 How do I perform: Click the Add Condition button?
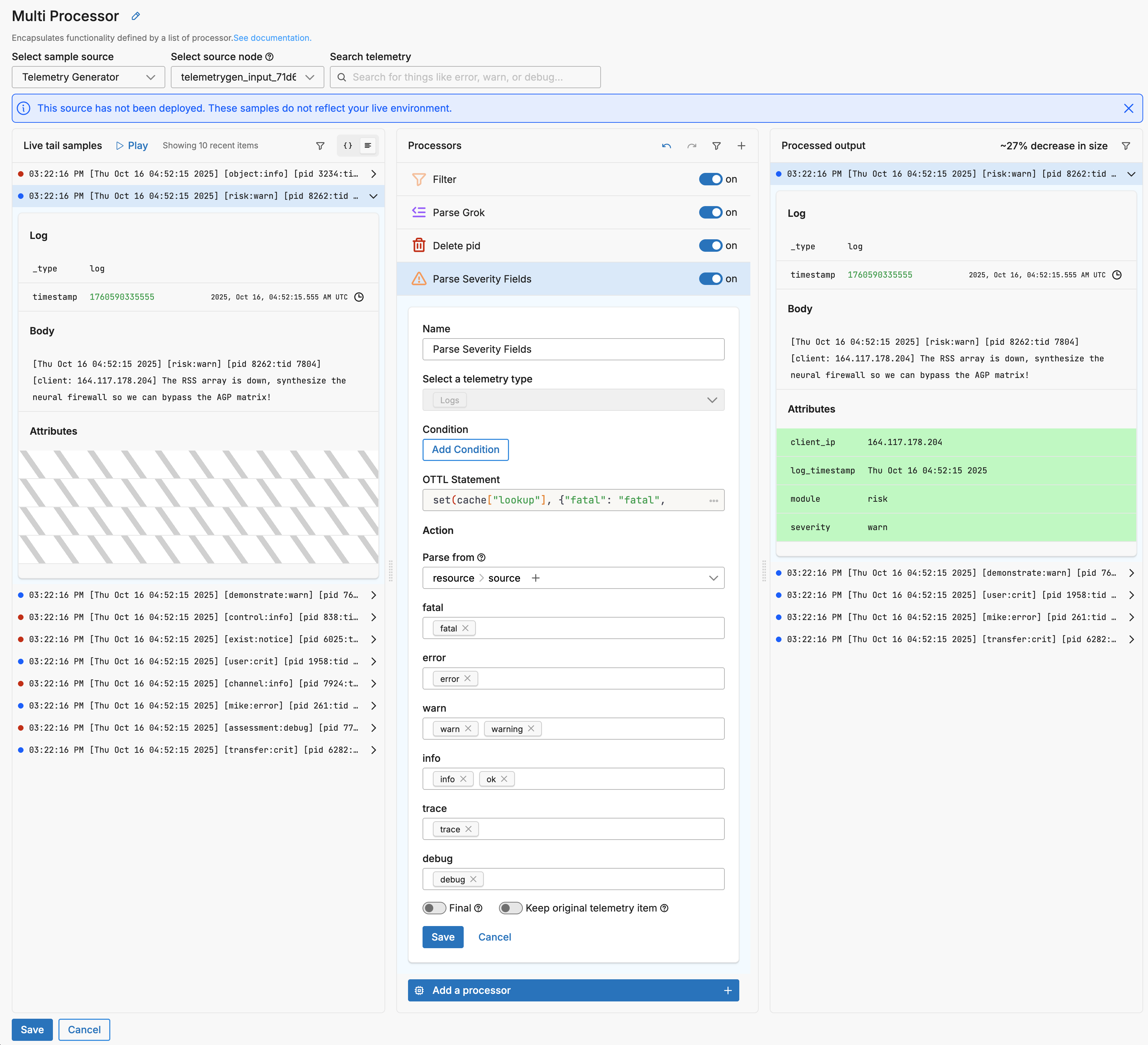click(x=465, y=449)
